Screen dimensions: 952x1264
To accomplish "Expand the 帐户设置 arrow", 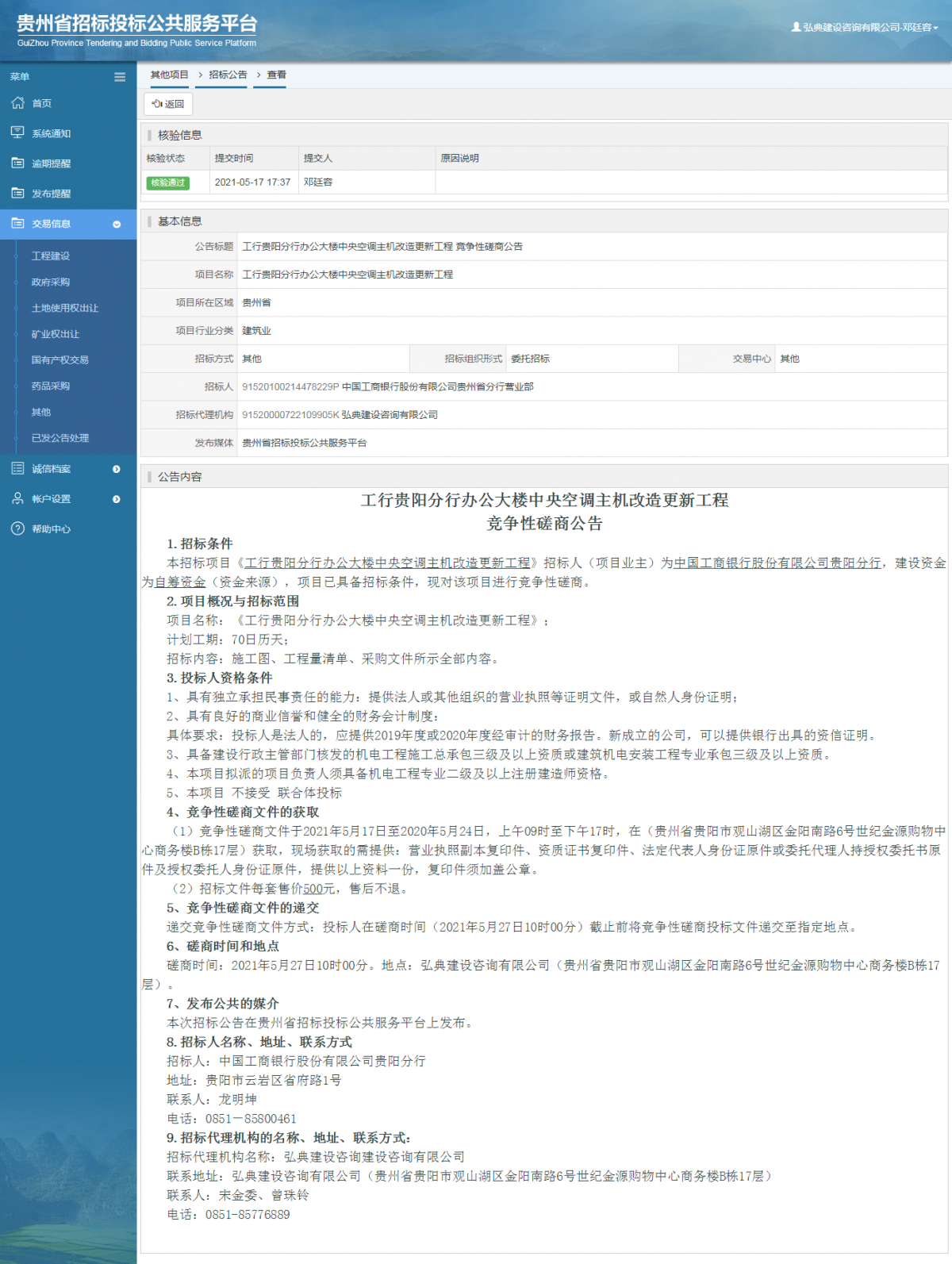I will [117, 499].
